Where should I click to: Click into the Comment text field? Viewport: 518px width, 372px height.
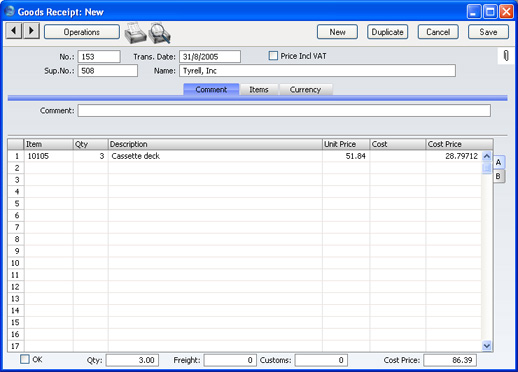pos(284,111)
